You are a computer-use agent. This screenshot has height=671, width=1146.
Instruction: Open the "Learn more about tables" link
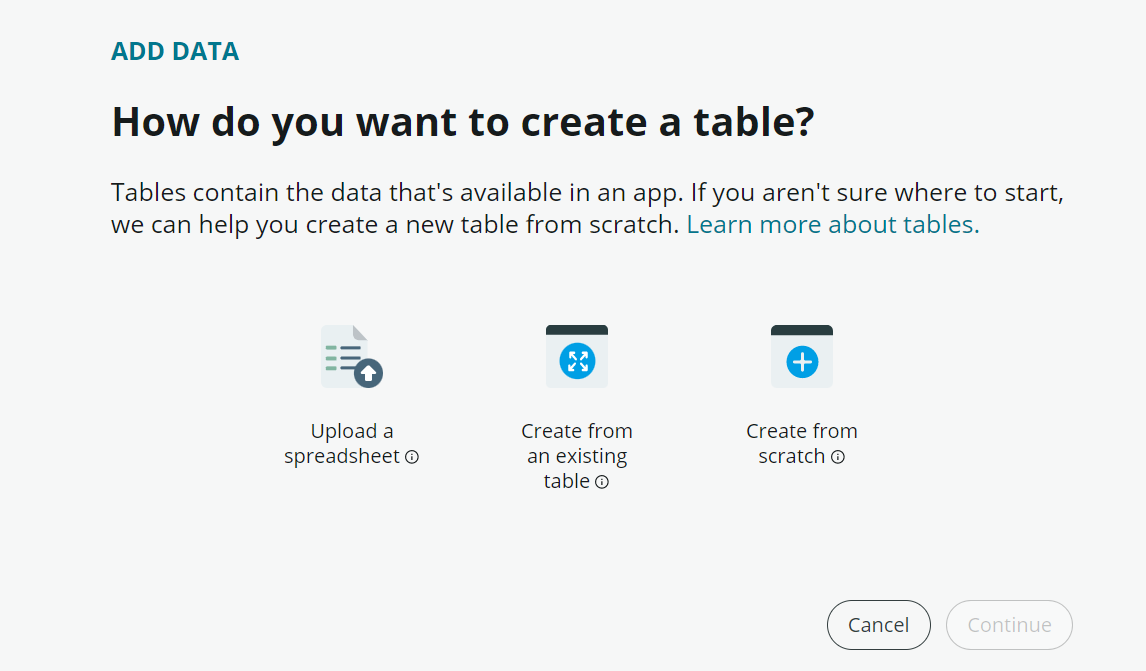pos(833,225)
